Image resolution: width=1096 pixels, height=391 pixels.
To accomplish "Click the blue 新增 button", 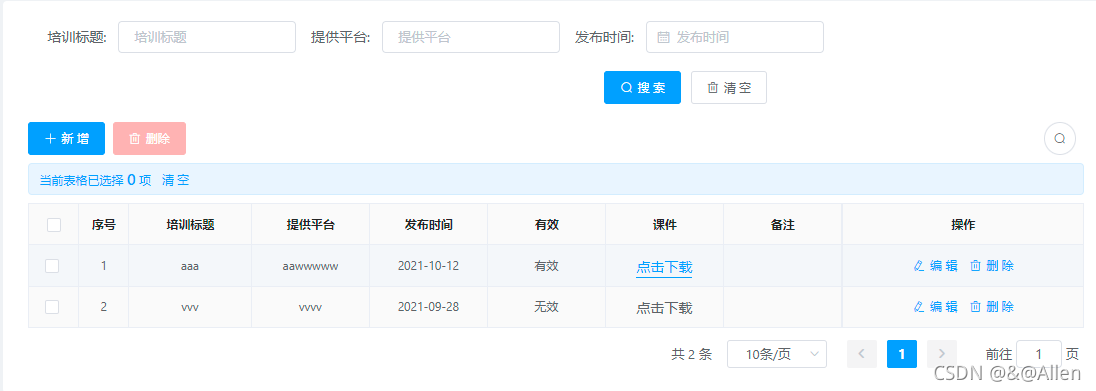I will coord(66,138).
